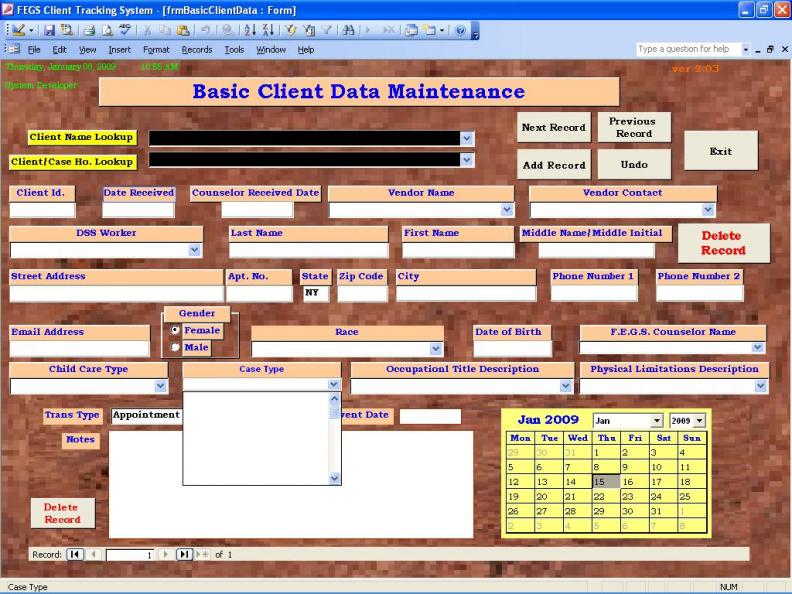
Task: Open the Child Care Type dropdown
Action: click(x=160, y=386)
